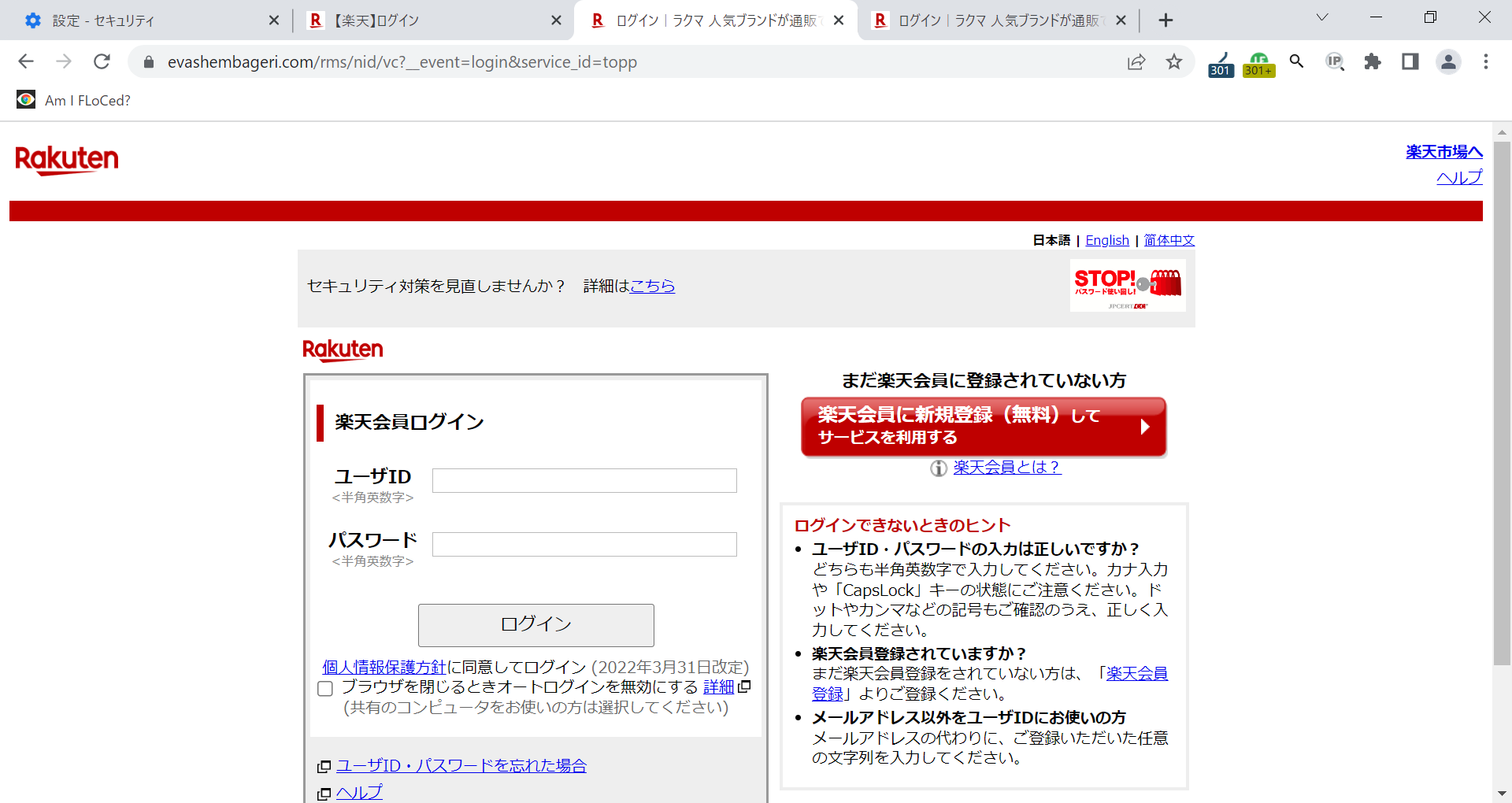Image resolution: width=1512 pixels, height=803 pixels.
Task: Open the こちら security details link
Action: [x=652, y=286]
